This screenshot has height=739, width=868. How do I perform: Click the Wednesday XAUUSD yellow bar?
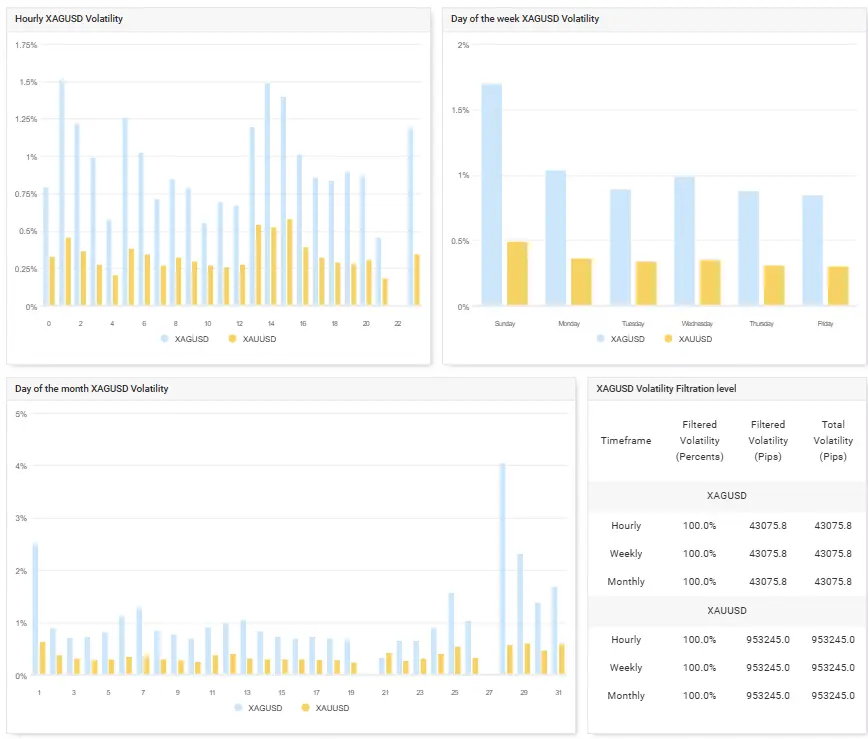[710, 282]
